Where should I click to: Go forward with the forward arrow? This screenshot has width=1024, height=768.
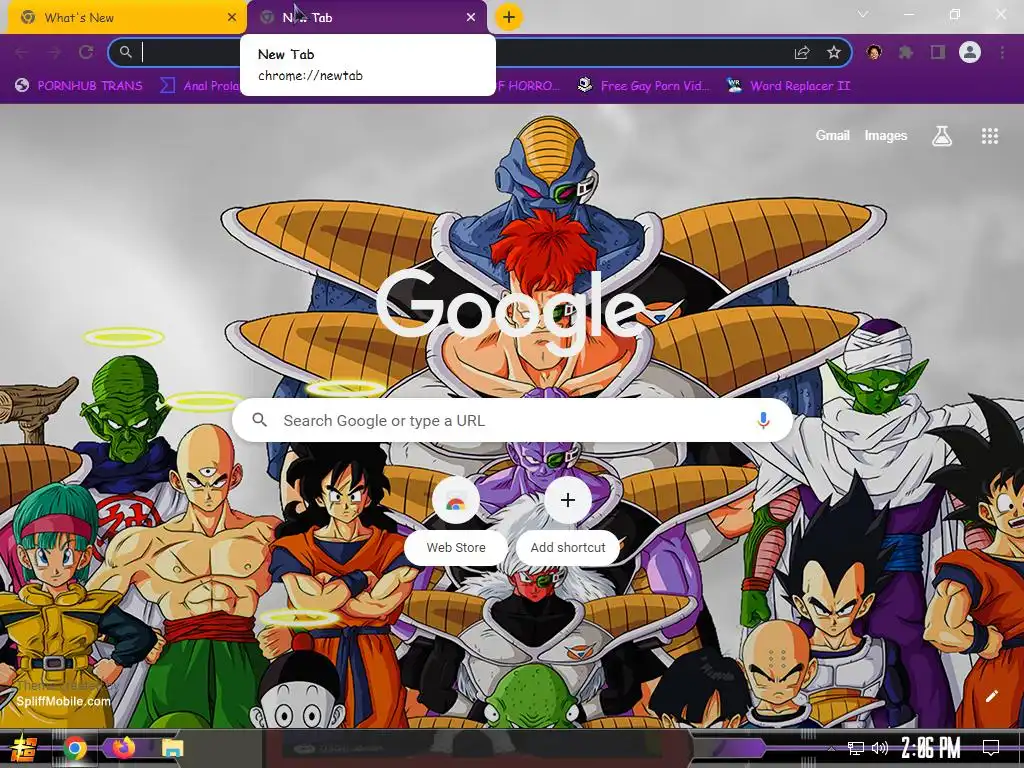pos(54,53)
